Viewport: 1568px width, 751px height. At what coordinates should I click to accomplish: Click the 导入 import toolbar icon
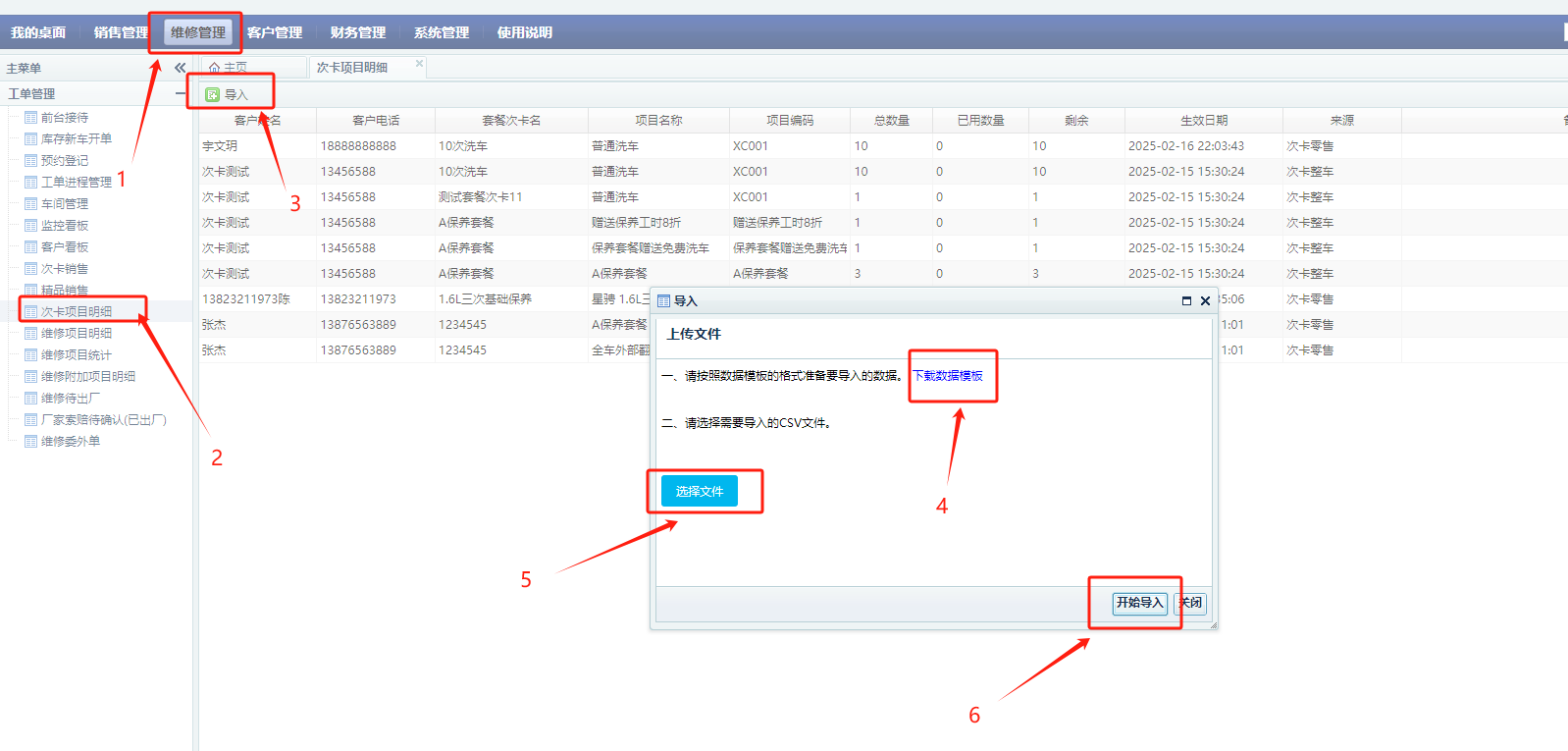point(212,95)
